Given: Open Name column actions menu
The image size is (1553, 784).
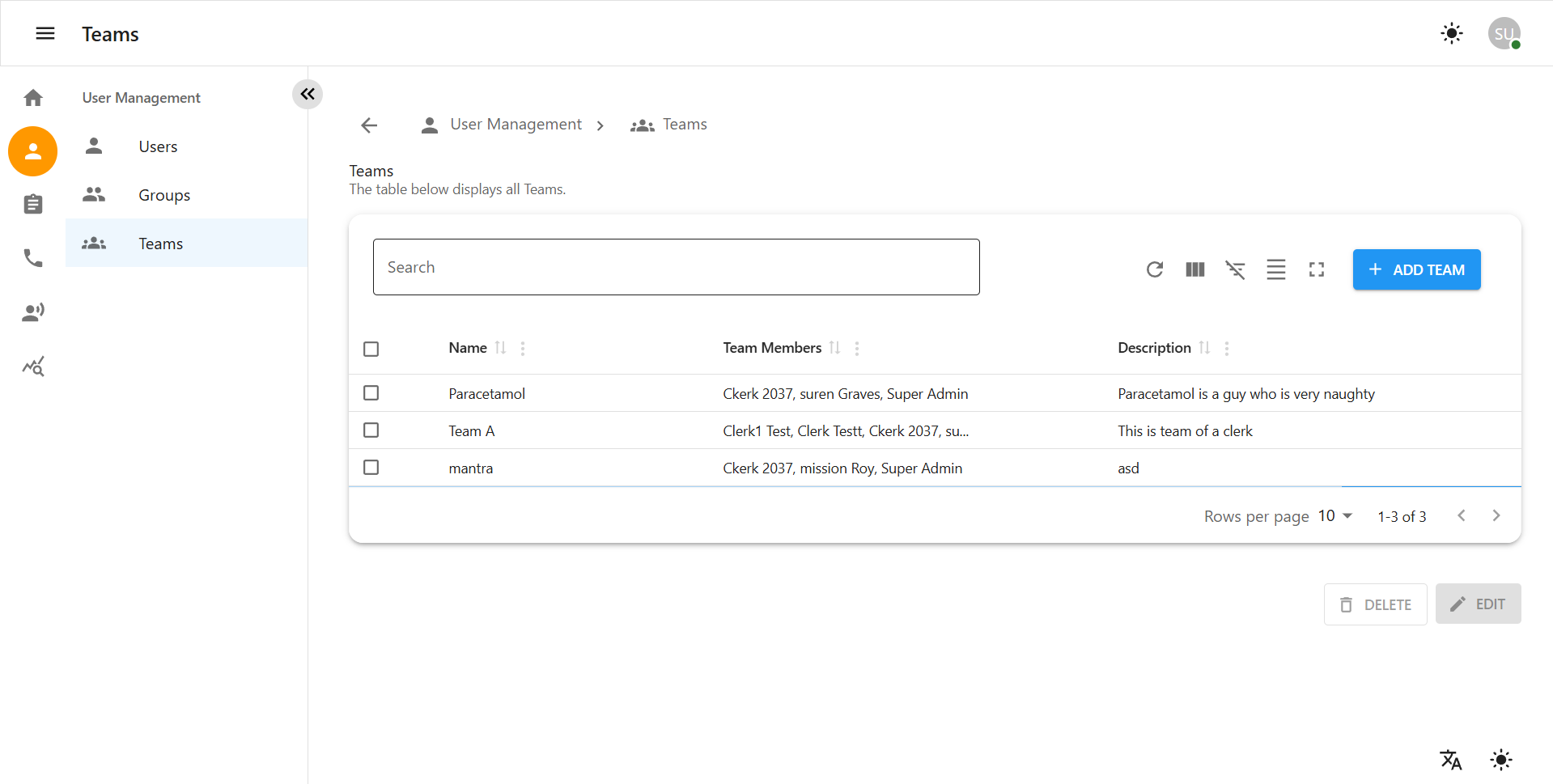Looking at the screenshot, I should 523,348.
